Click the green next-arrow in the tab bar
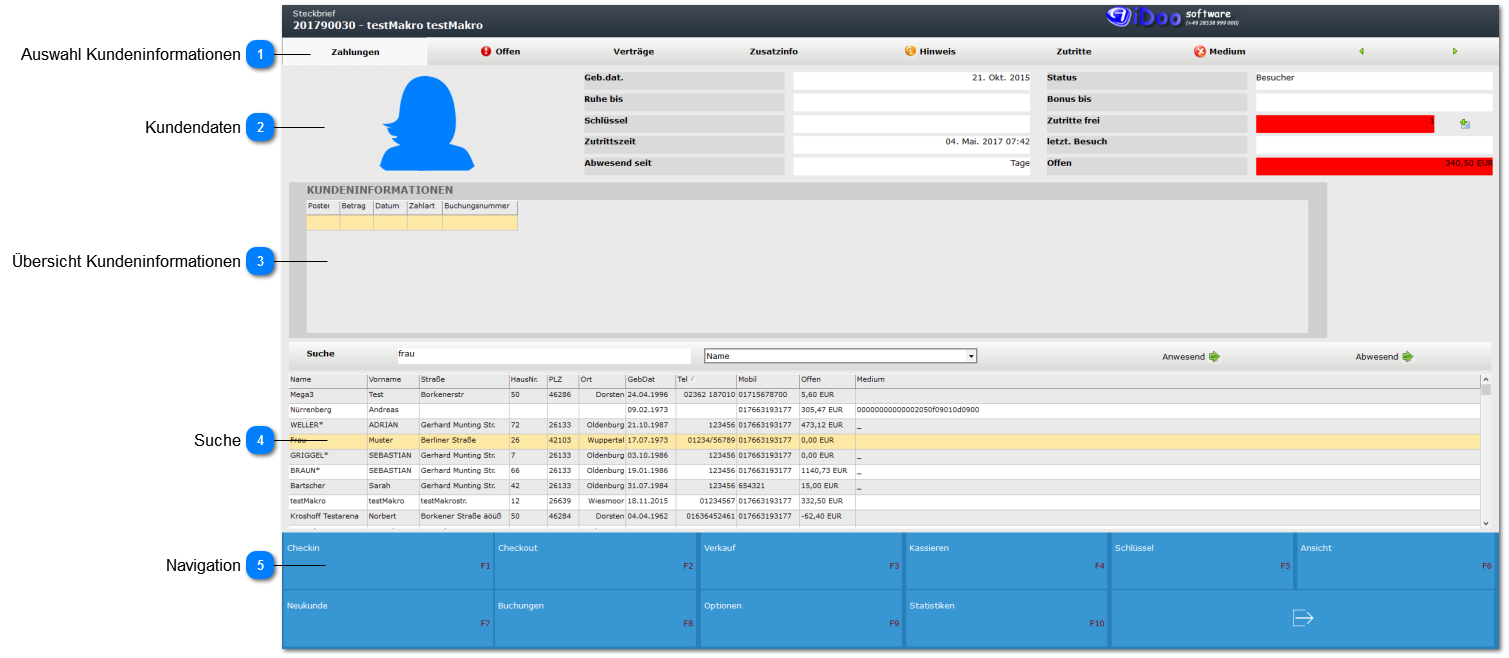 tap(1455, 52)
